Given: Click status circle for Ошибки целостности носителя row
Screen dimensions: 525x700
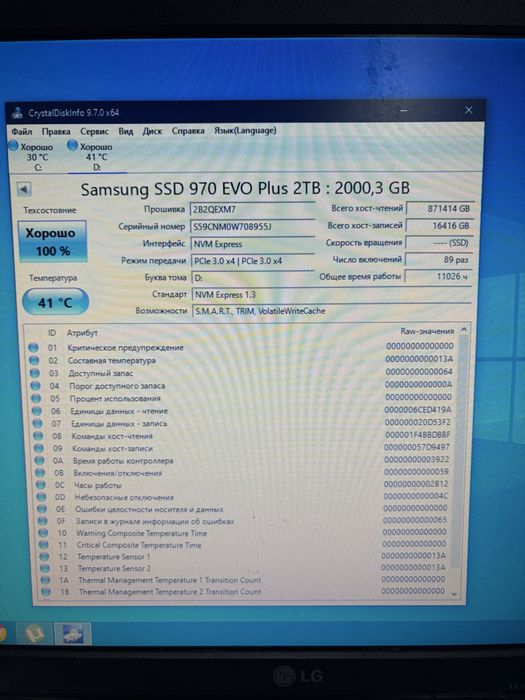Looking at the screenshot, I should (42, 509).
